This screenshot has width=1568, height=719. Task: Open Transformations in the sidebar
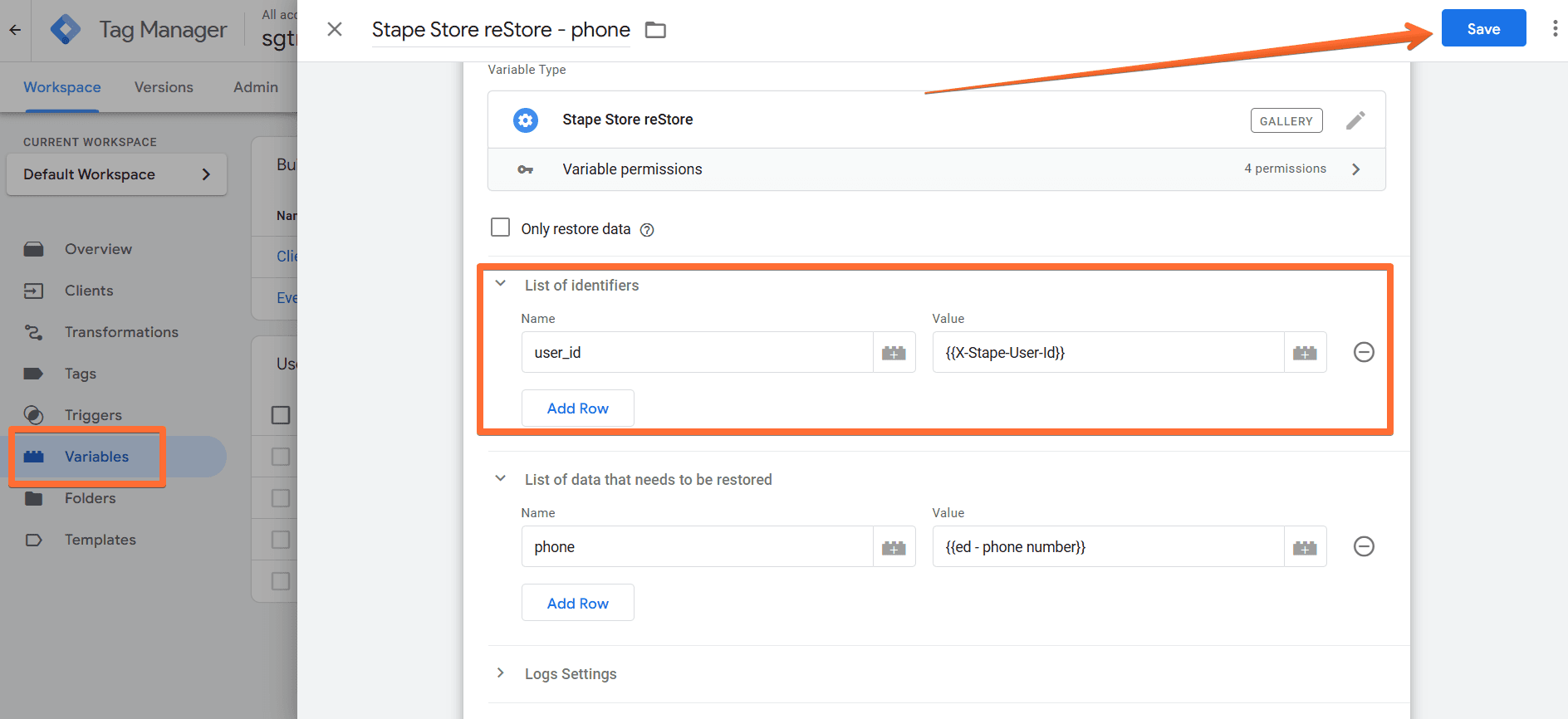point(121,332)
